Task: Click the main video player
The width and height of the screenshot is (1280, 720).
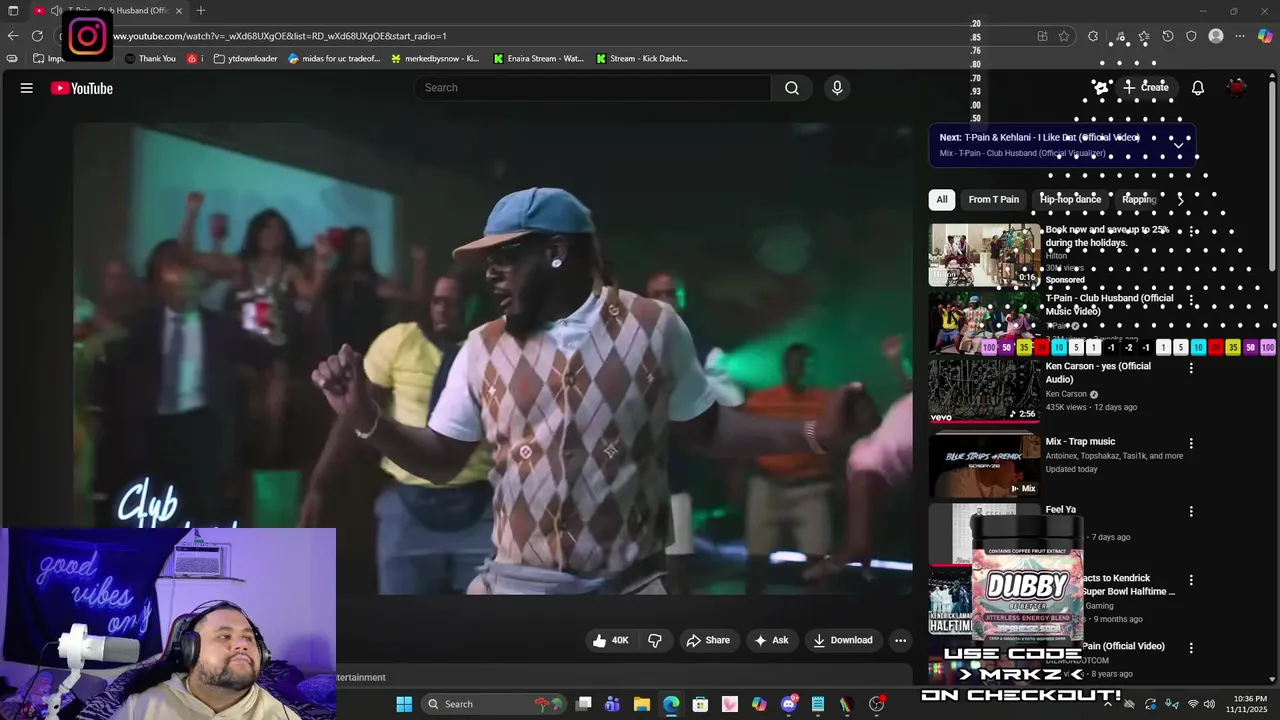Action: pos(492,358)
